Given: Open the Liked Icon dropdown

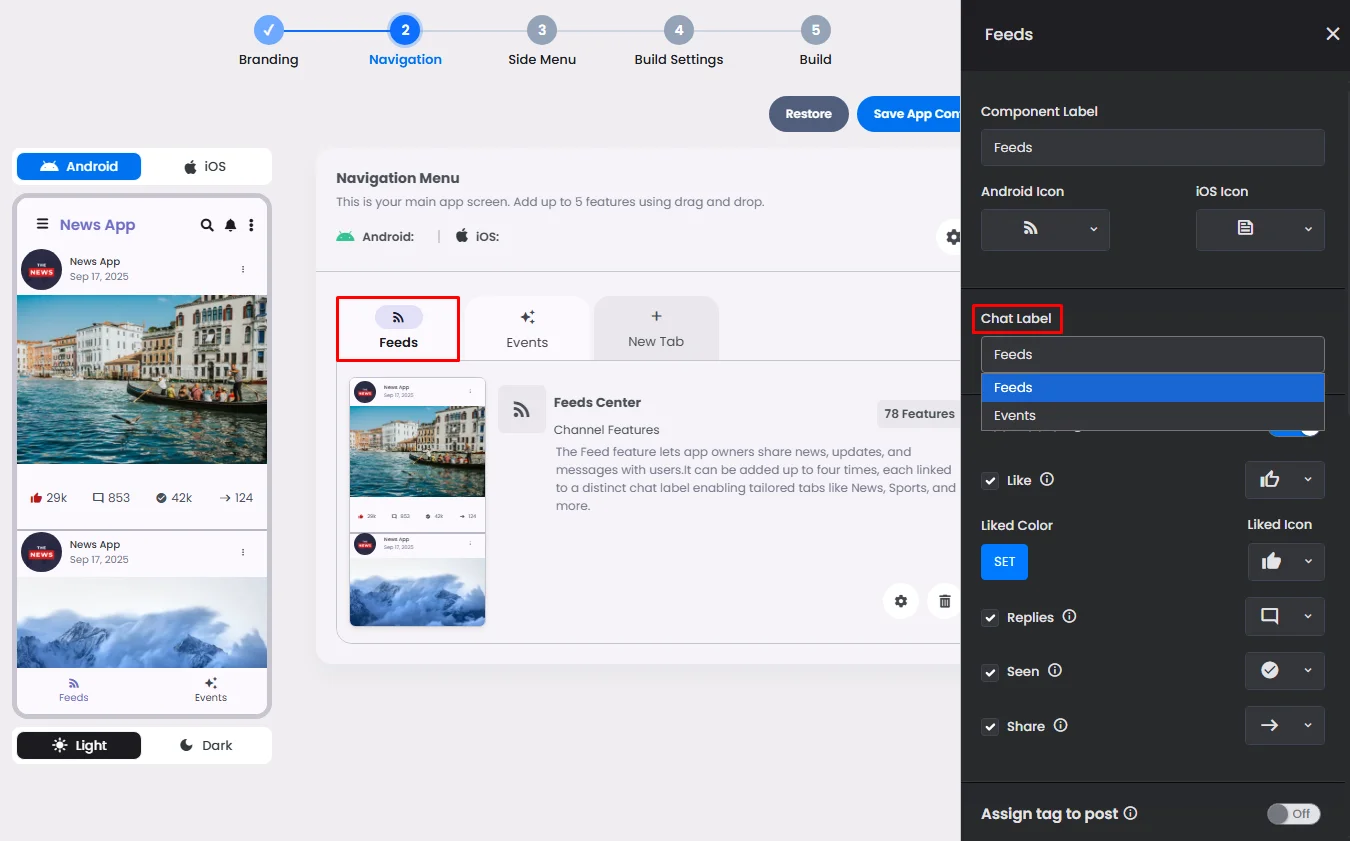Looking at the screenshot, I should (1286, 562).
